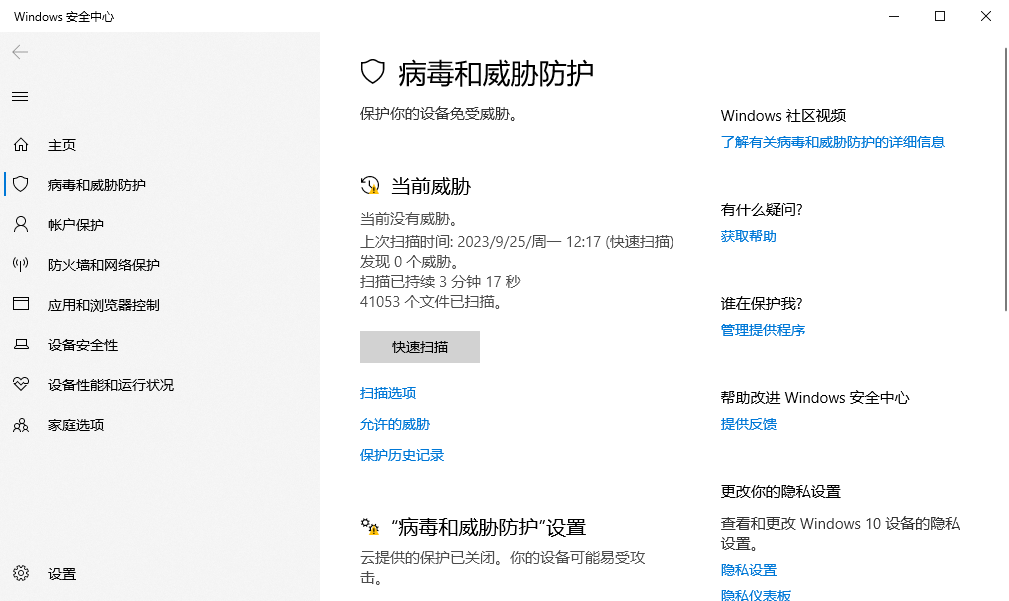
Task: Open 设备安全性 section
Action: (83, 345)
